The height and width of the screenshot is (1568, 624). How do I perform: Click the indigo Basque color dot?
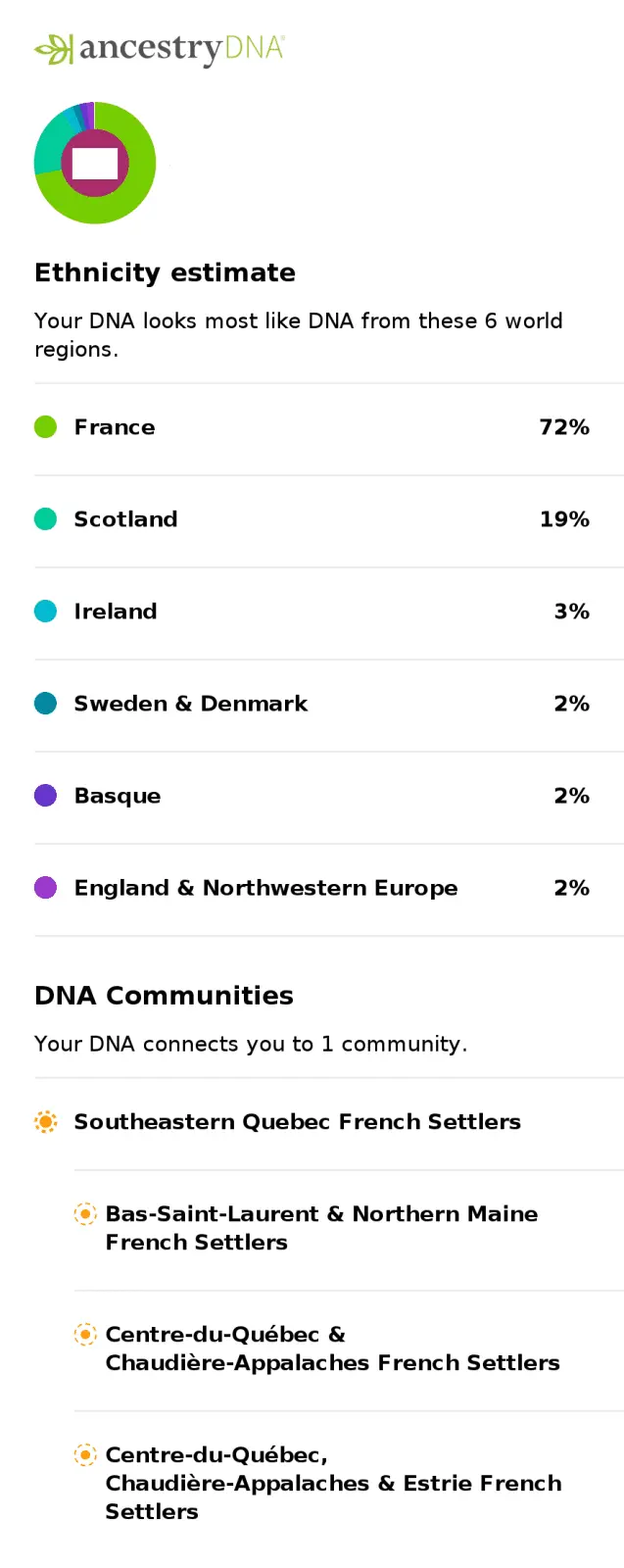pyautogui.click(x=46, y=795)
